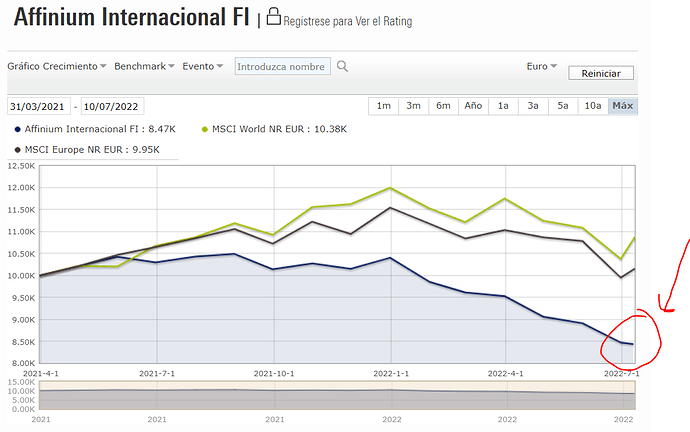Open the Evento dropdown
This screenshot has width=690, height=432.
(x=203, y=66)
